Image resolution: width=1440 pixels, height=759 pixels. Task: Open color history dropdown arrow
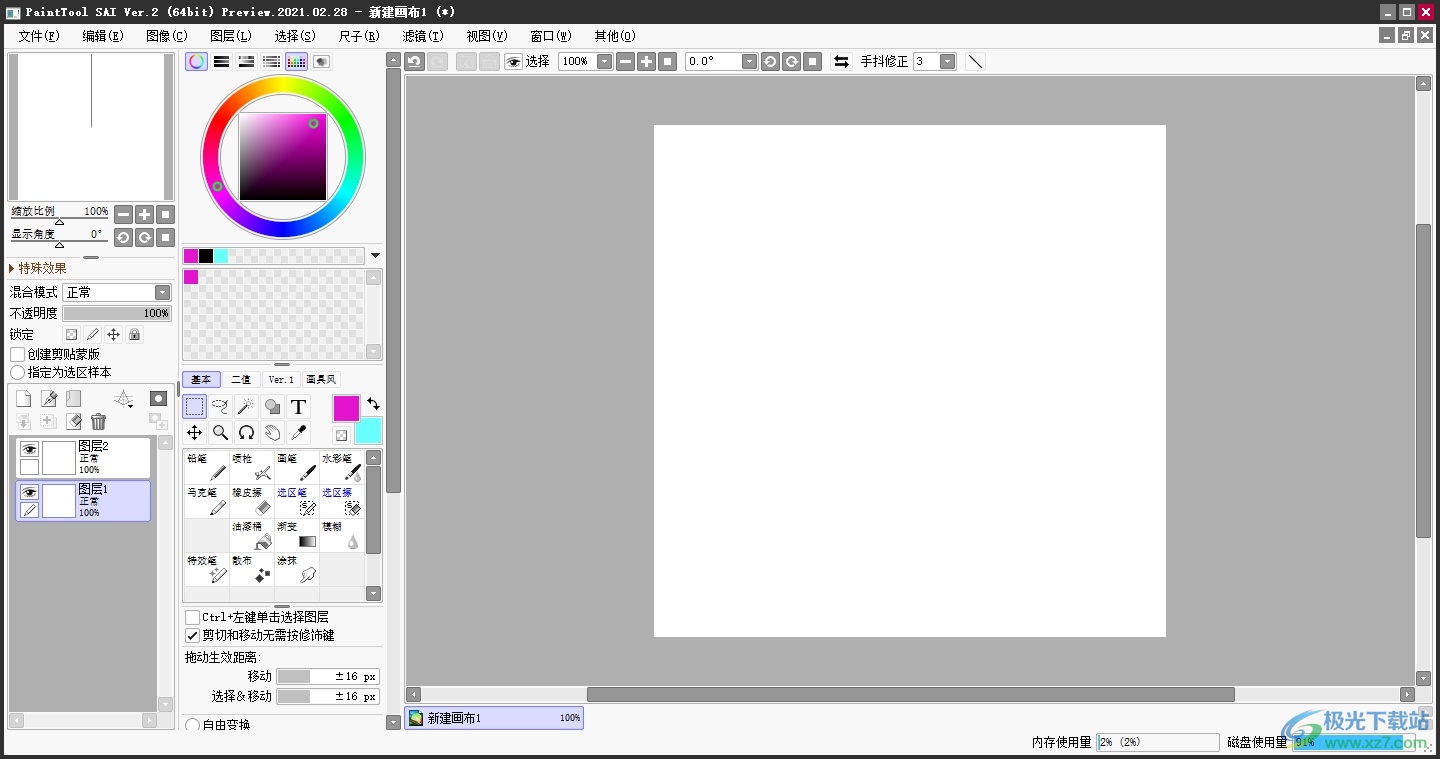coord(375,256)
